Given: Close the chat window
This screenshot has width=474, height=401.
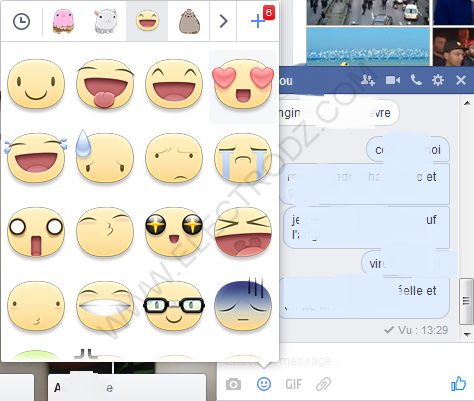Looking at the screenshot, I should click(461, 80).
